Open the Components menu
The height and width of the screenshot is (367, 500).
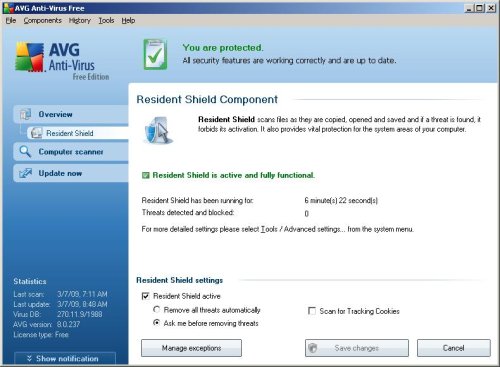pyautogui.click(x=42, y=21)
